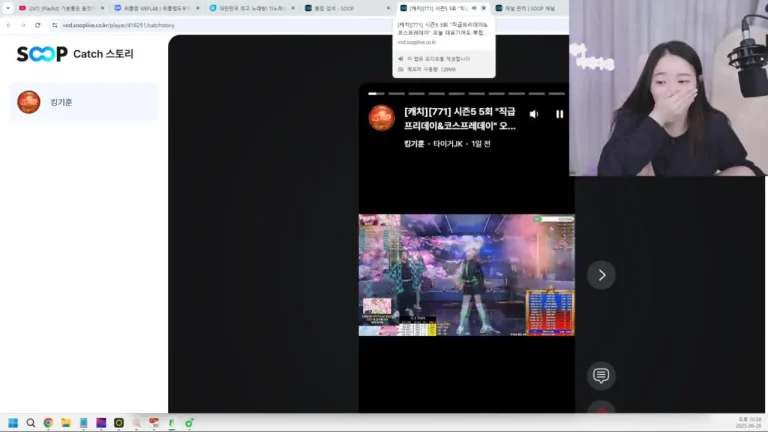Open the dark app with yellow circle icon
This screenshot has height=432, width=768.
[119, 423]
